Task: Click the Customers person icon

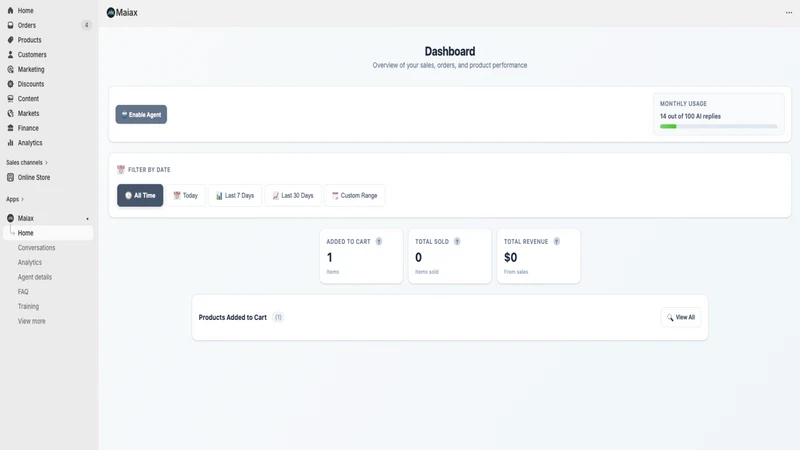Action: (x=10, y=55)
